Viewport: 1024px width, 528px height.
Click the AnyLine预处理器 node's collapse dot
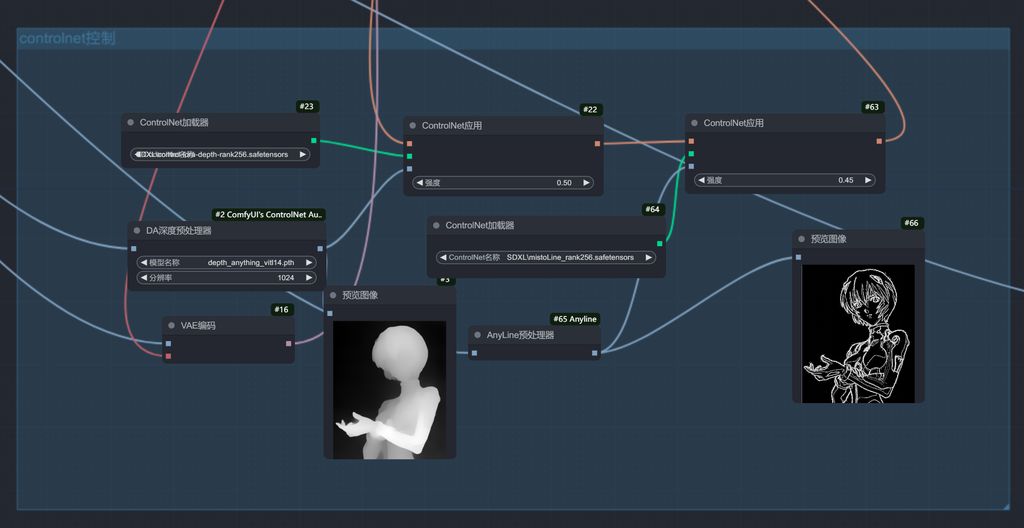pyautogui.click(x=478, y=335)
